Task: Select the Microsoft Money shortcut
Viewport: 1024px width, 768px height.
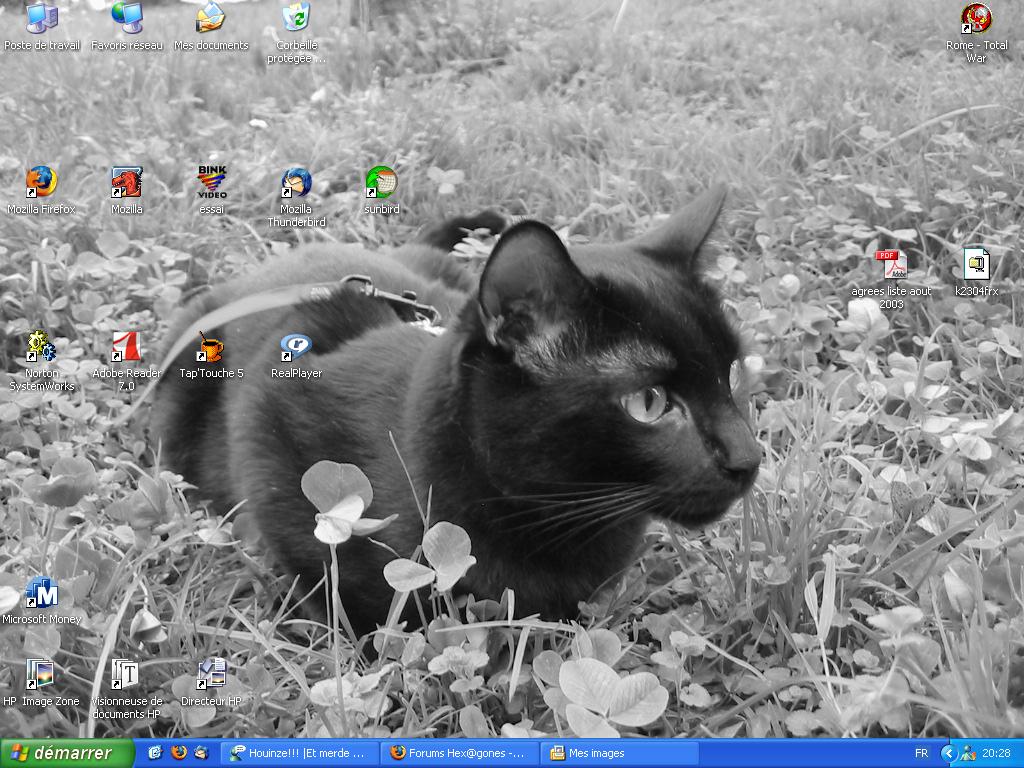Action: pyautogui.click(x=41, y=593)
